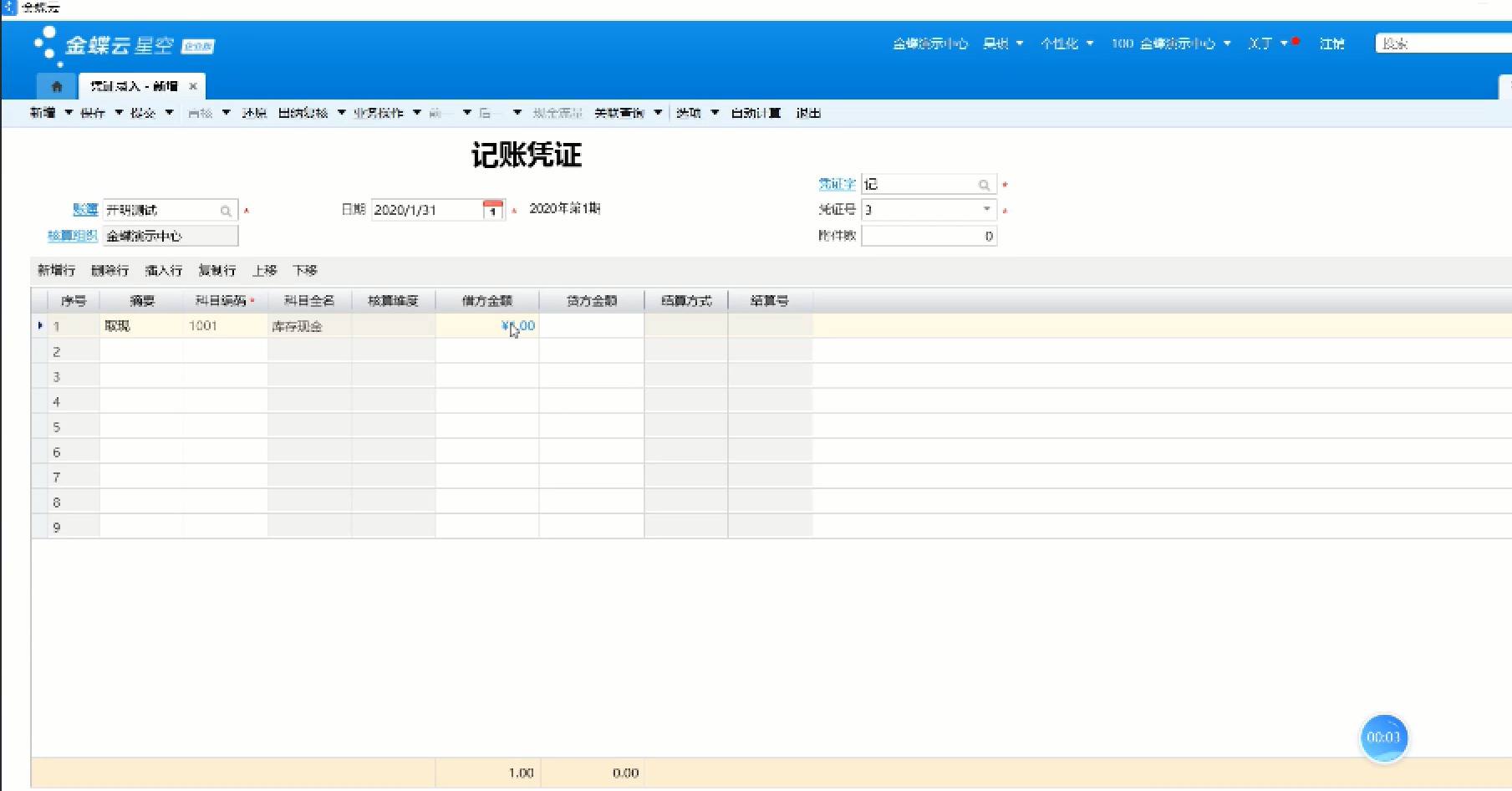The height and width of the screenshot is (791, 1512).
Task: Click the 核算组织 link label
Action: coord(72,236)
